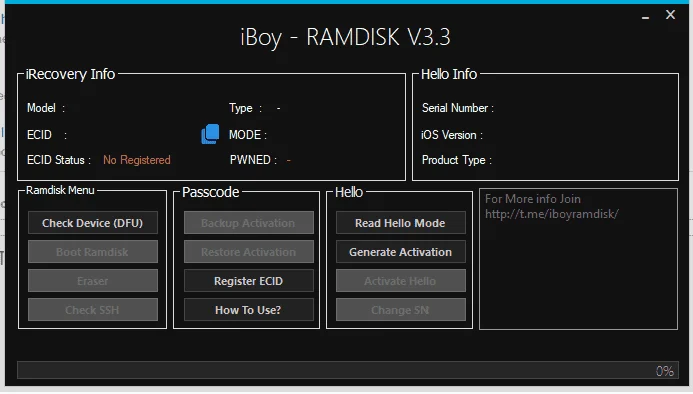Click Check Device (DFU) button
Image resolution: width=693 pixels, height=394 pixels.
(x=93, y=223)
